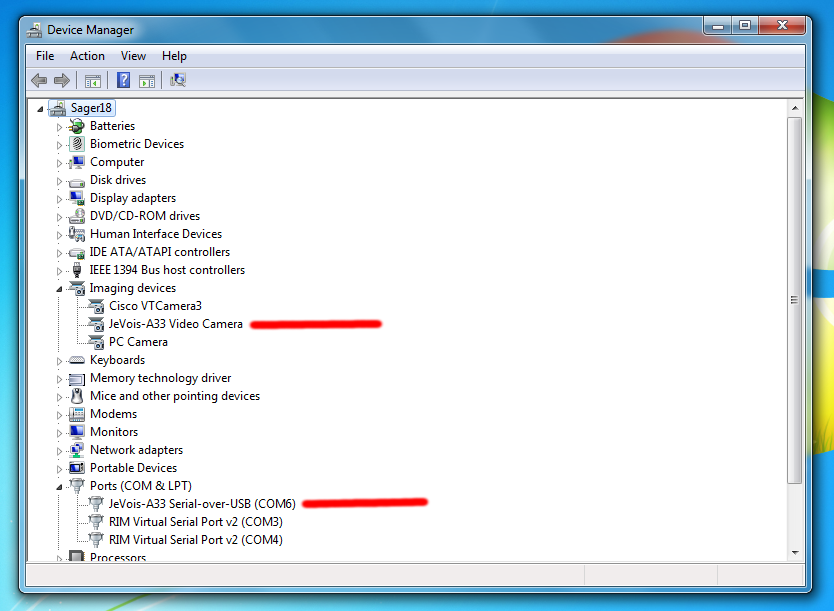Viewport: 834px width, 611px height.
Task: Select the Portable Devices label
Action: click(134, 468)
